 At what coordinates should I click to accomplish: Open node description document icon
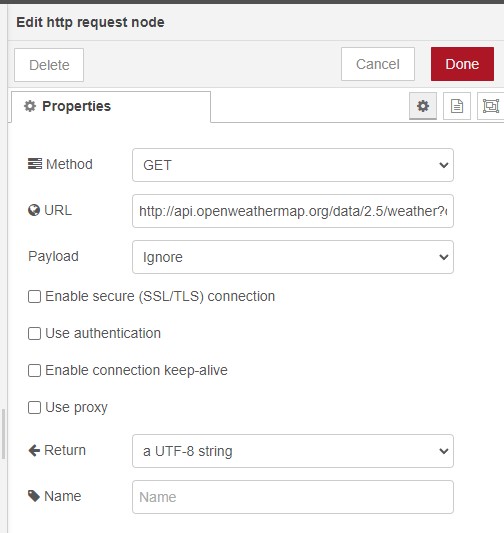(457, 106)
